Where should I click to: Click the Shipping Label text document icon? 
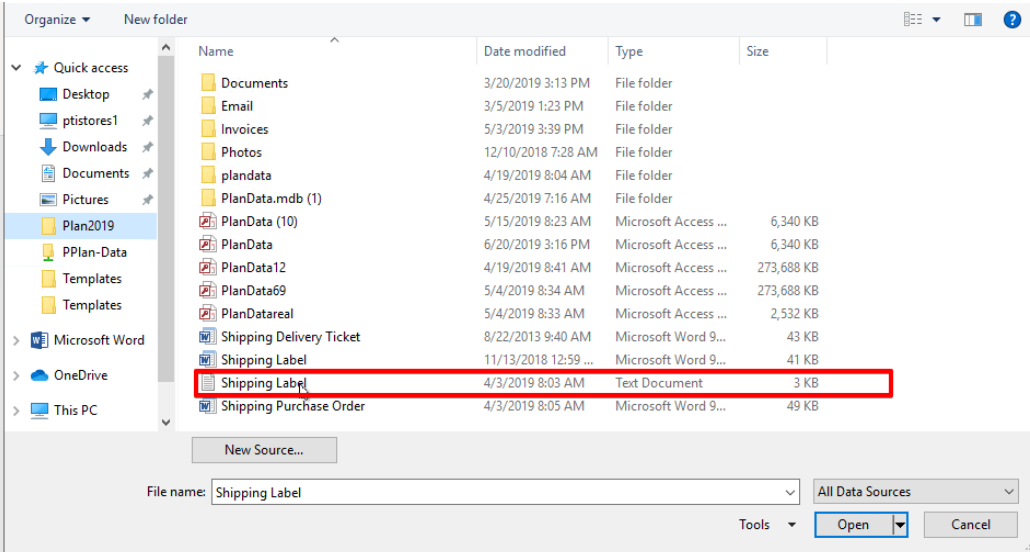point(208,383)
